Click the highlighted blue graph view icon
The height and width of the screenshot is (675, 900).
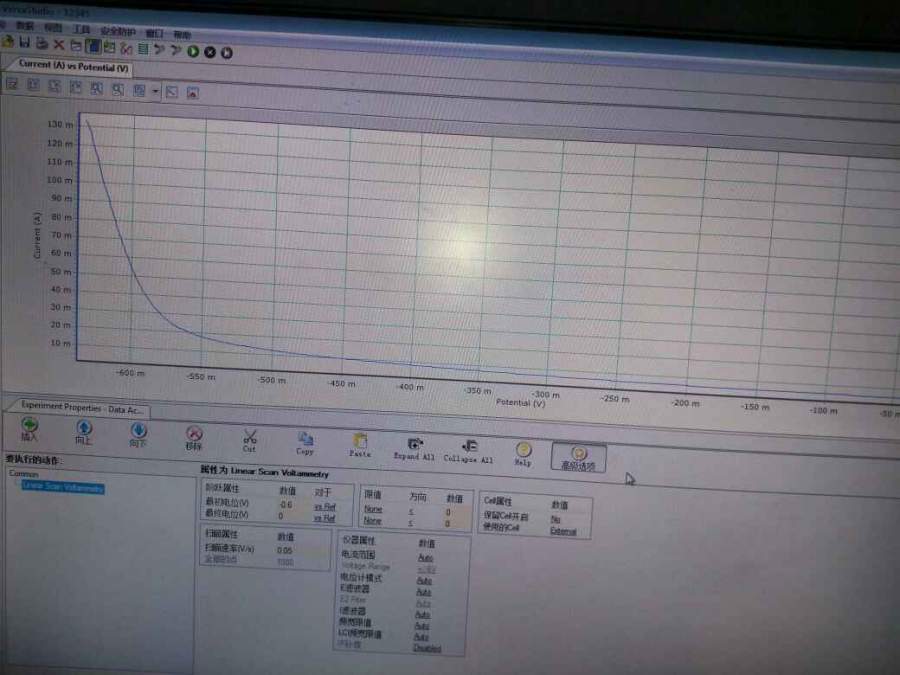pos(92,46)
